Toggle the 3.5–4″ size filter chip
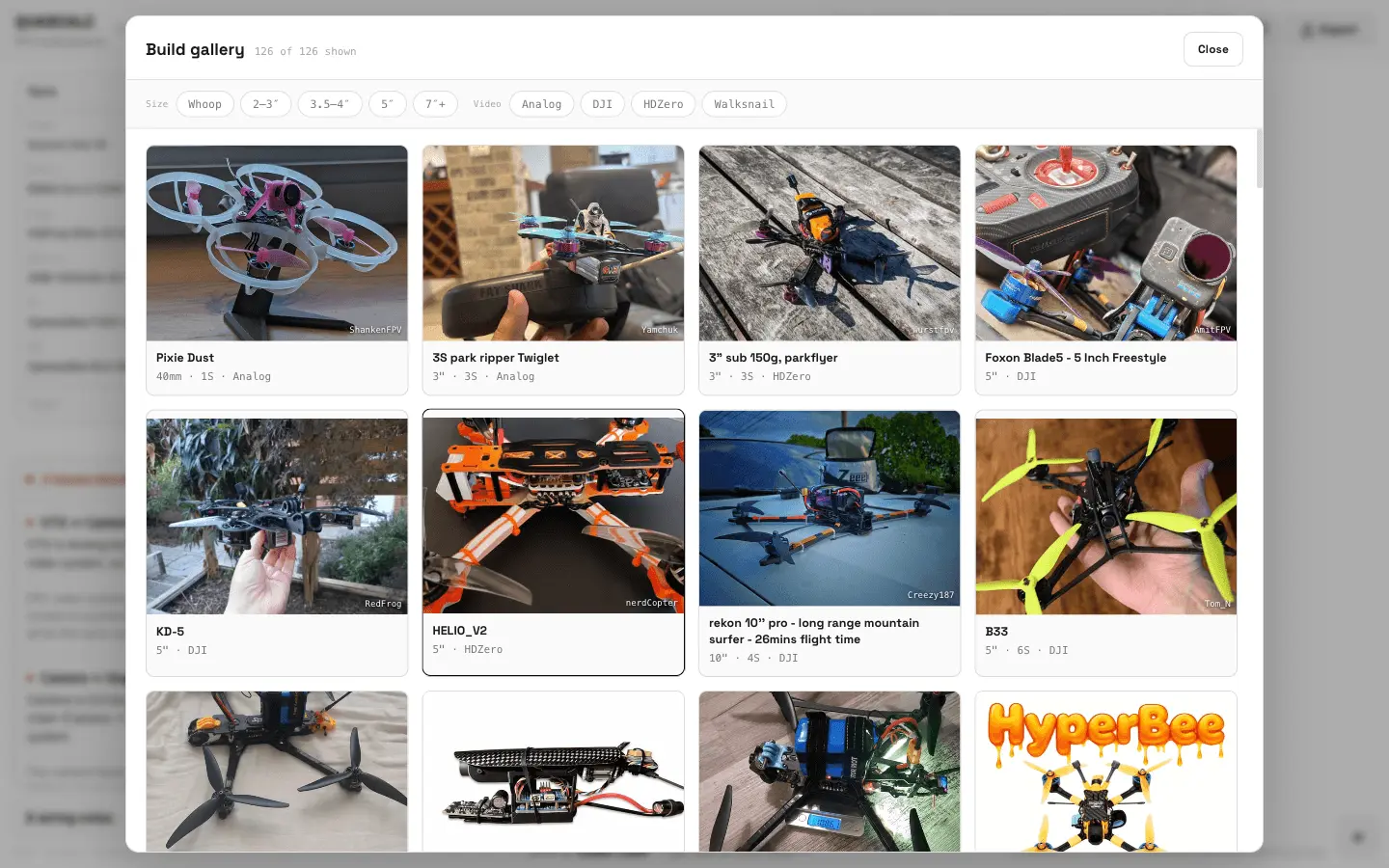Screen dimensions: 1389x868 click(x=330, y=104)
